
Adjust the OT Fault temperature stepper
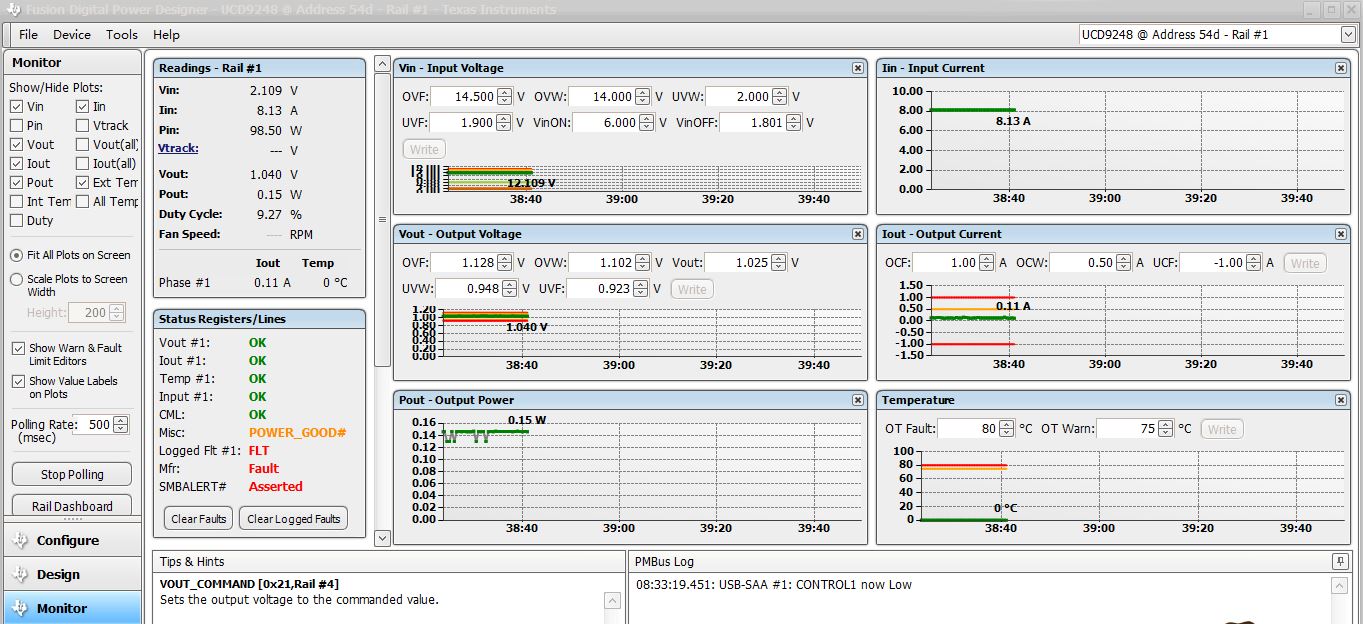pyautogui.click(x=1007, y=429)
